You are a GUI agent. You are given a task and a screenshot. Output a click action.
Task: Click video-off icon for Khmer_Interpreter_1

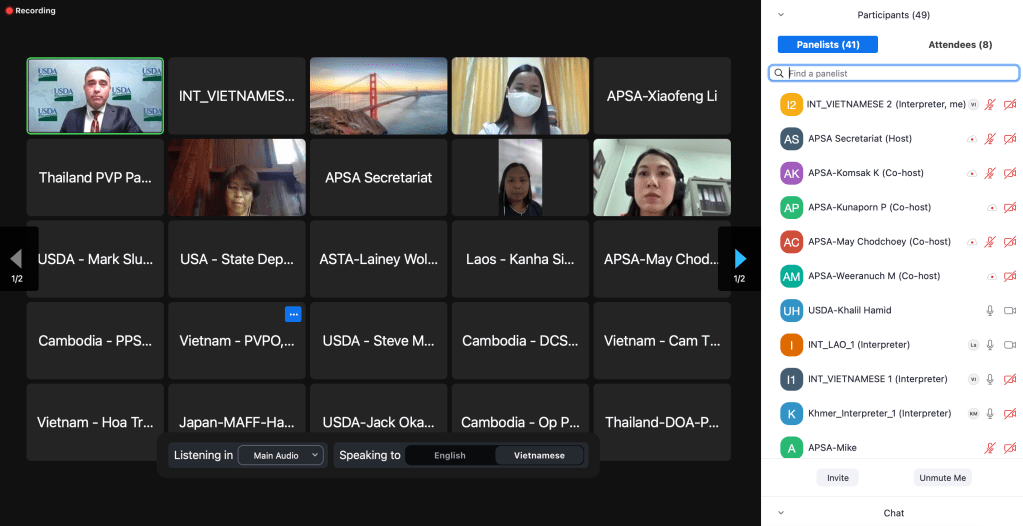(x=1010, y=413)
